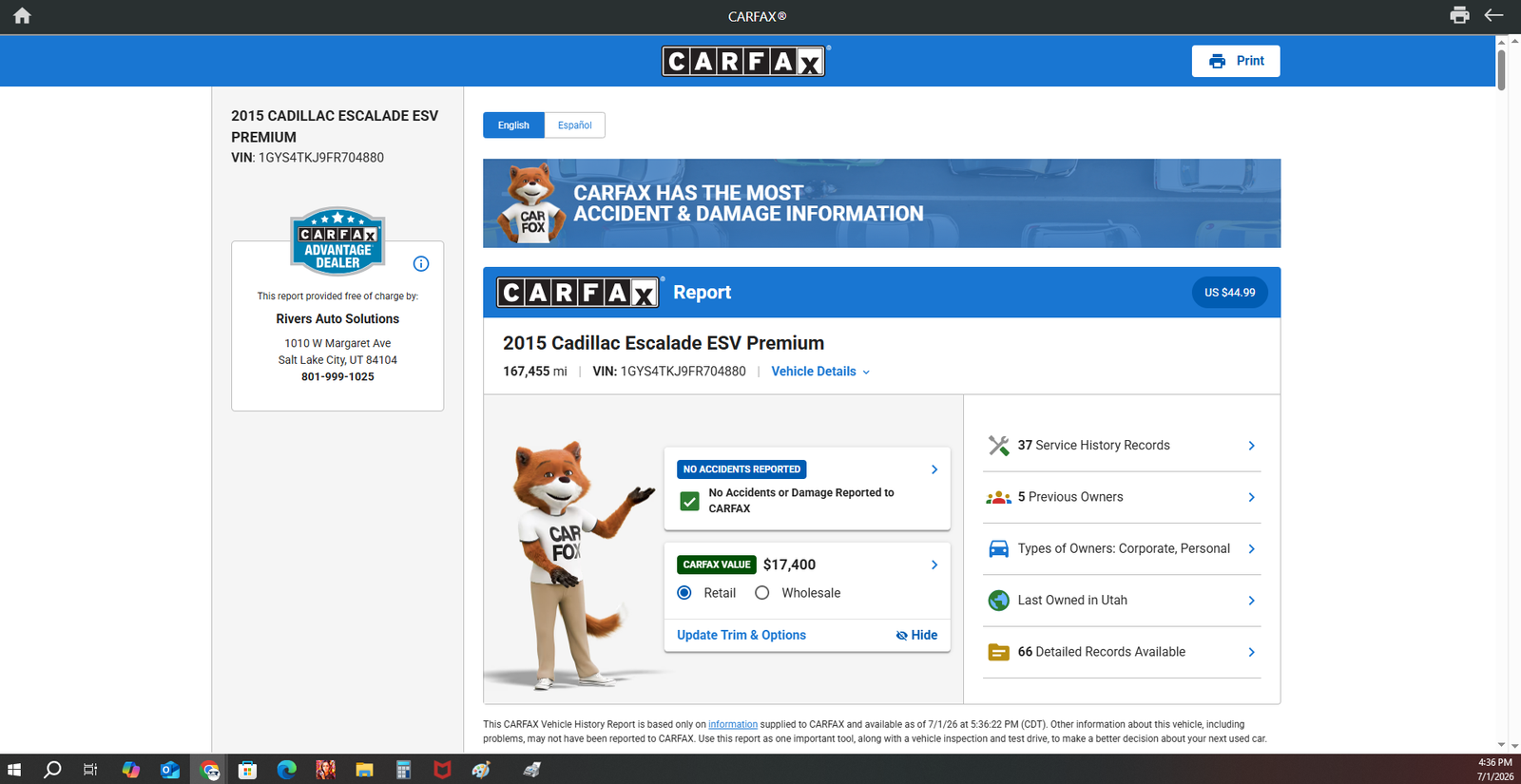Click the car icon for owner types
The image size is (1521, 784).
pos(998,549)
